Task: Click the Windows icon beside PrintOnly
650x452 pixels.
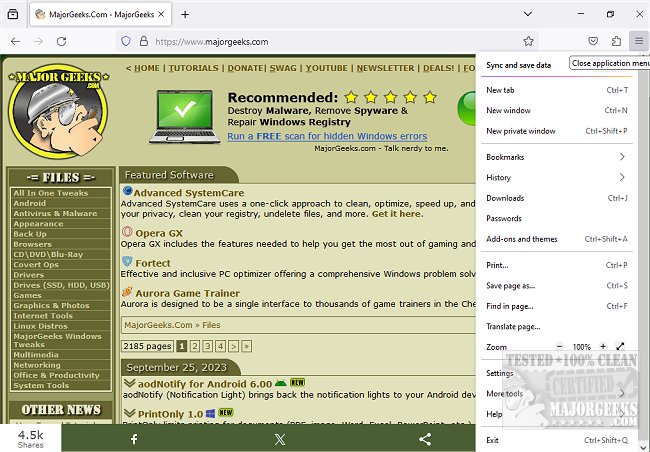Action: [x=211, y=413]
